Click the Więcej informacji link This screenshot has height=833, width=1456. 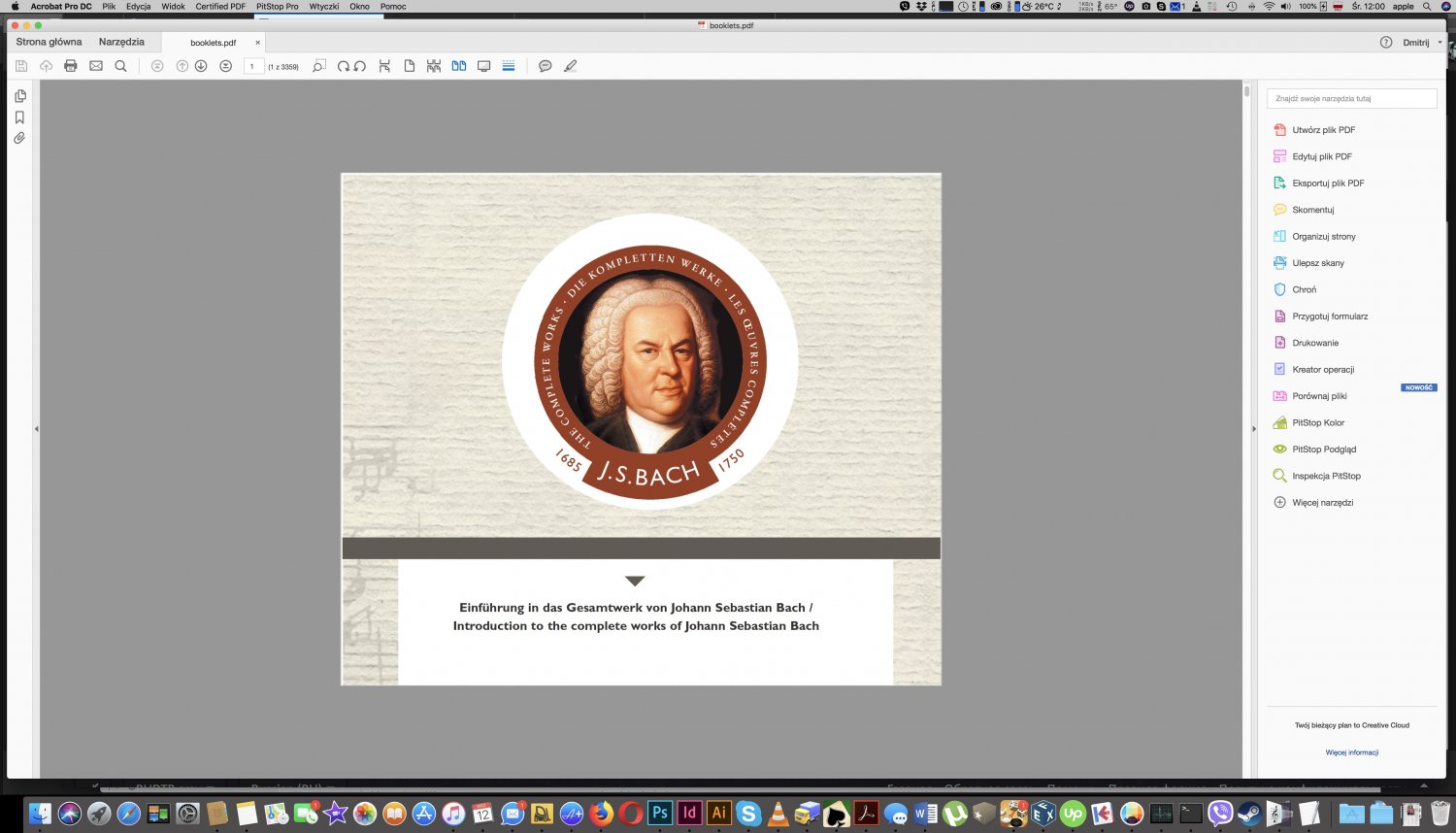click(x=1351, y=752)
